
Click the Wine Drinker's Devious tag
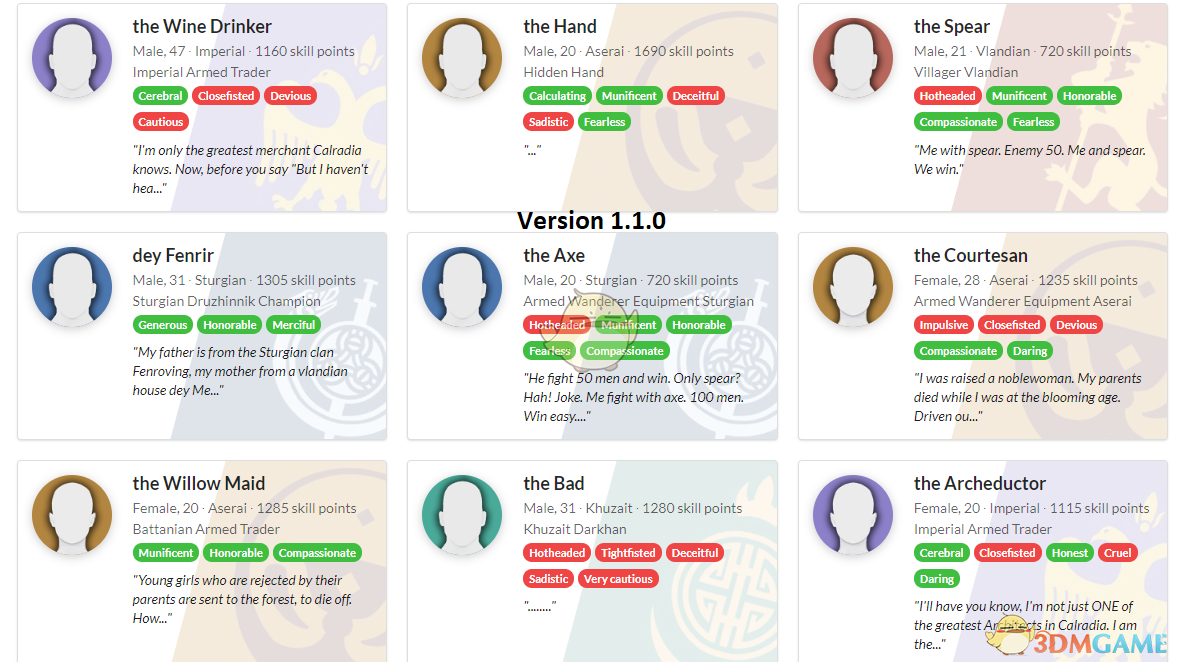291,96
